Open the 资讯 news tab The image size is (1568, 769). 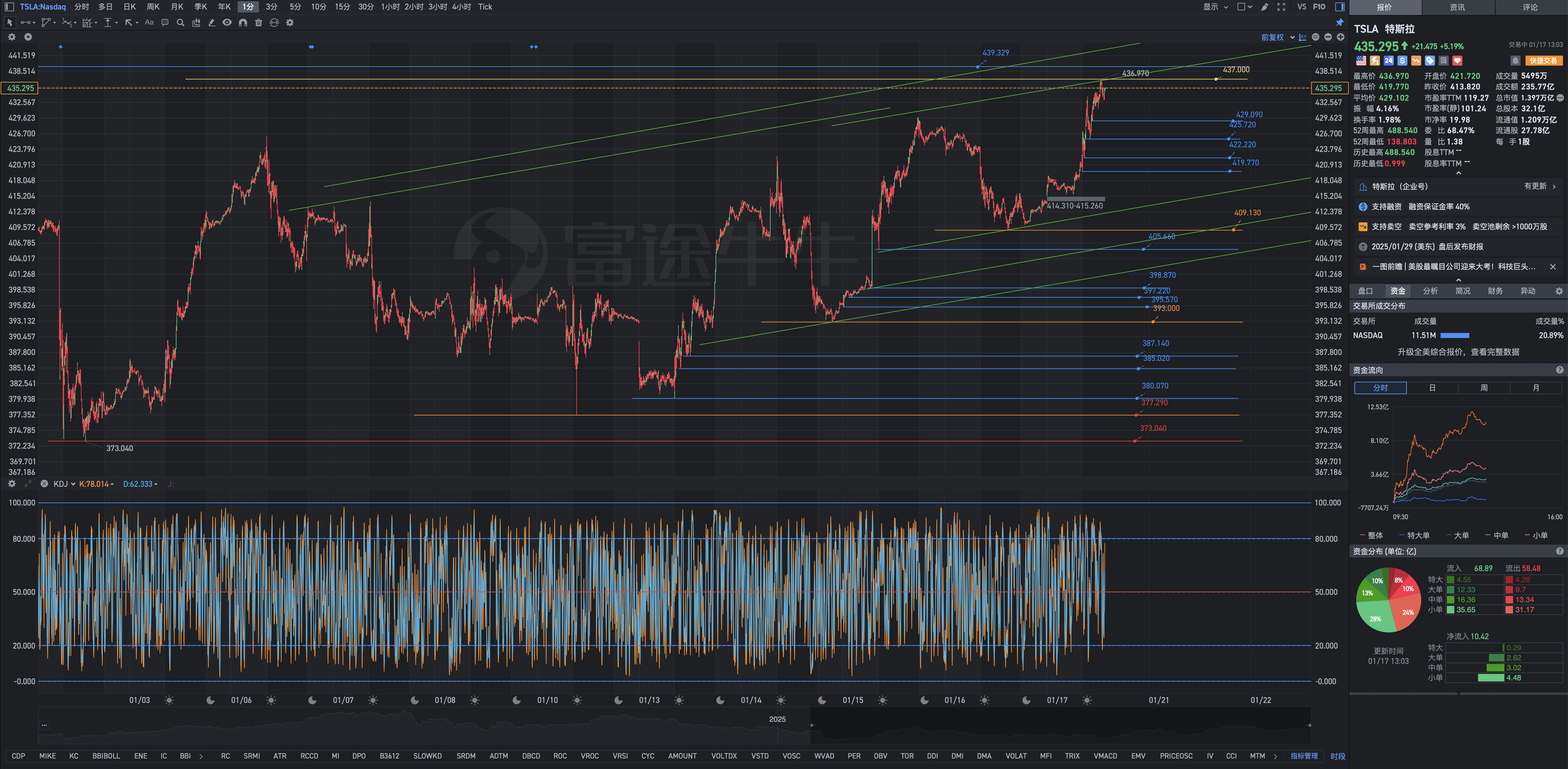pyautogui.click(x=1457, y=7)
